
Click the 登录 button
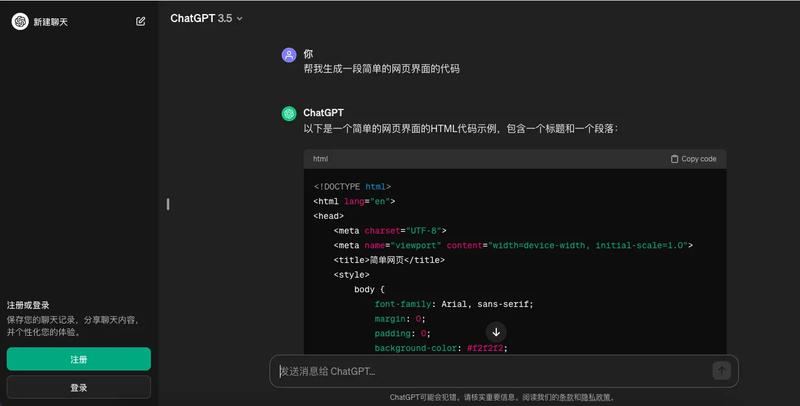coord(79,388)
